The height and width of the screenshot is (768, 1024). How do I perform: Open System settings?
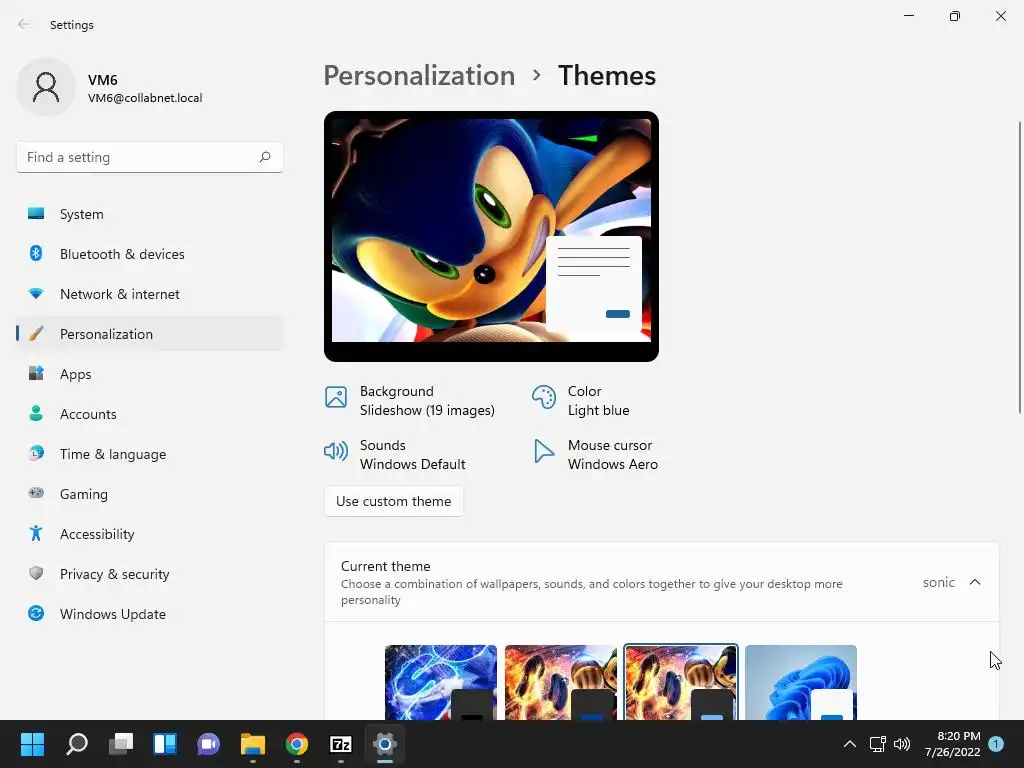point(150,214)
